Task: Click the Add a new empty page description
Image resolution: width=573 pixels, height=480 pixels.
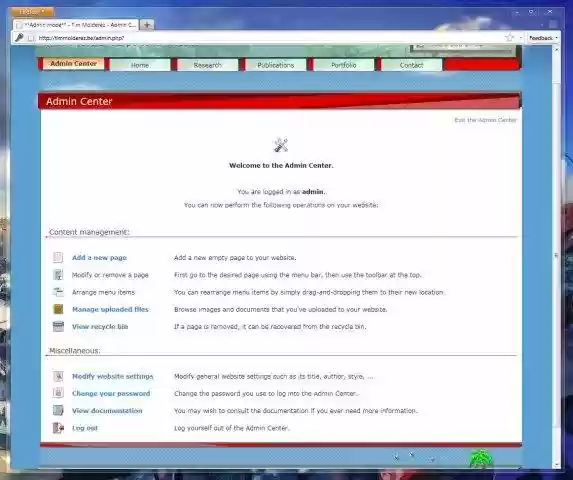Action: (x=235, y=258)
